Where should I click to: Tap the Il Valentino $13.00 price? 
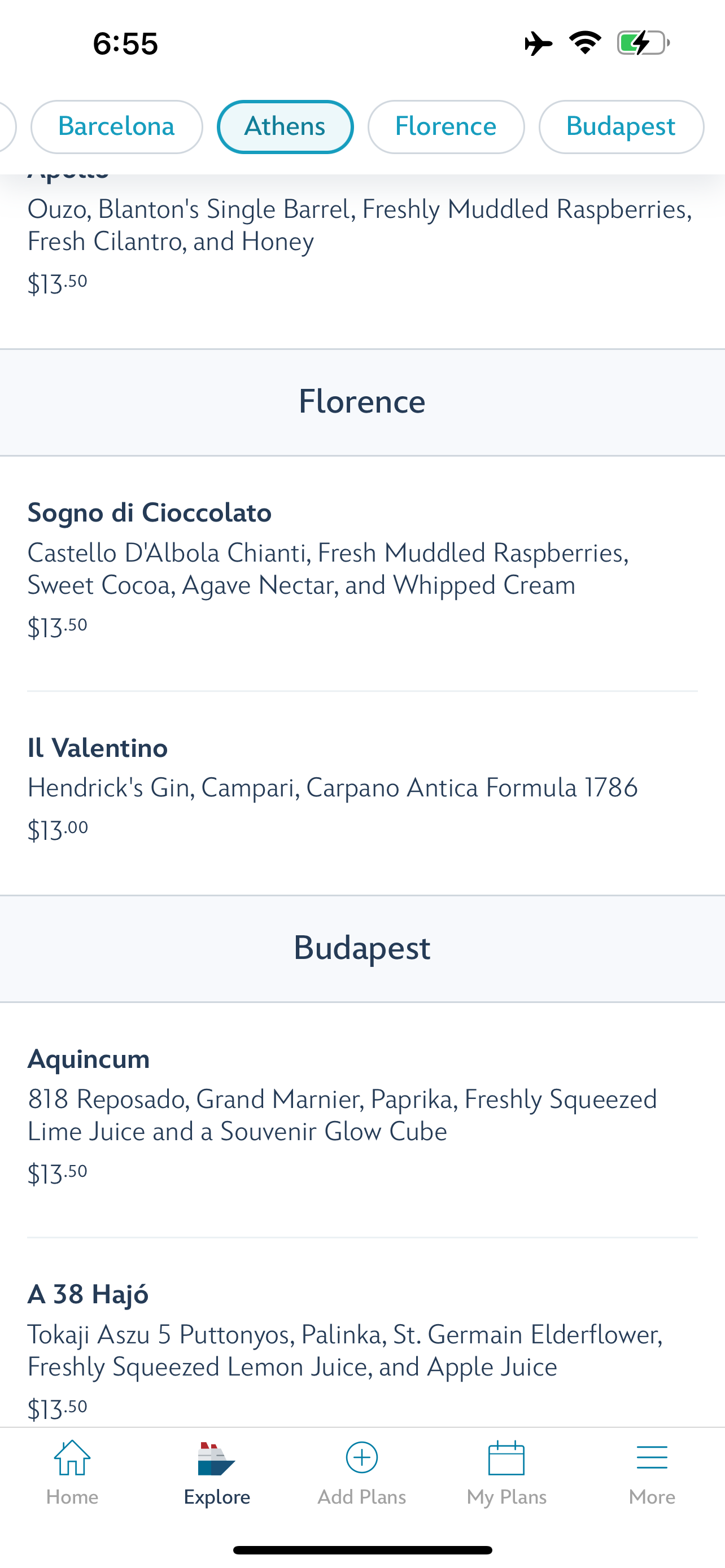click(x=58, y=830)
